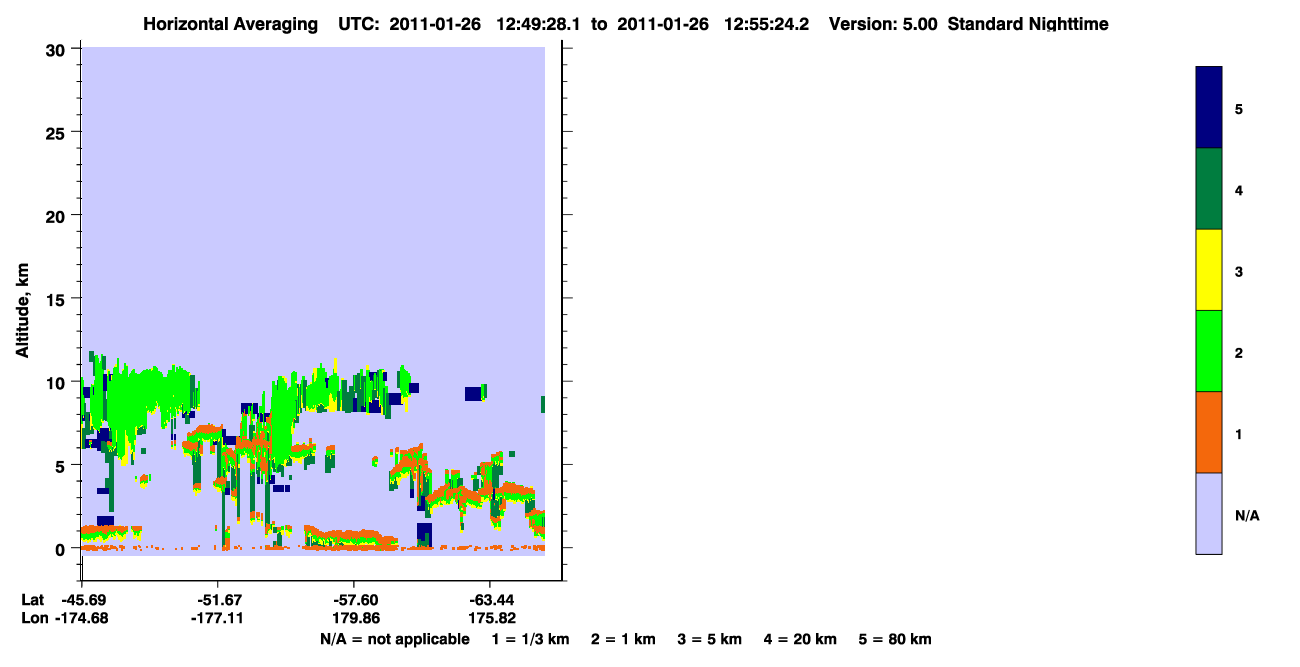Click the '2011-01-26' start date in title
The image size is (1300, 667).
tap(437, 24)
